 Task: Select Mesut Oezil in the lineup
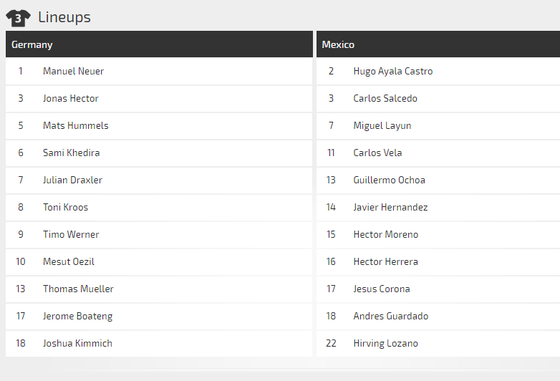(69, 262)
